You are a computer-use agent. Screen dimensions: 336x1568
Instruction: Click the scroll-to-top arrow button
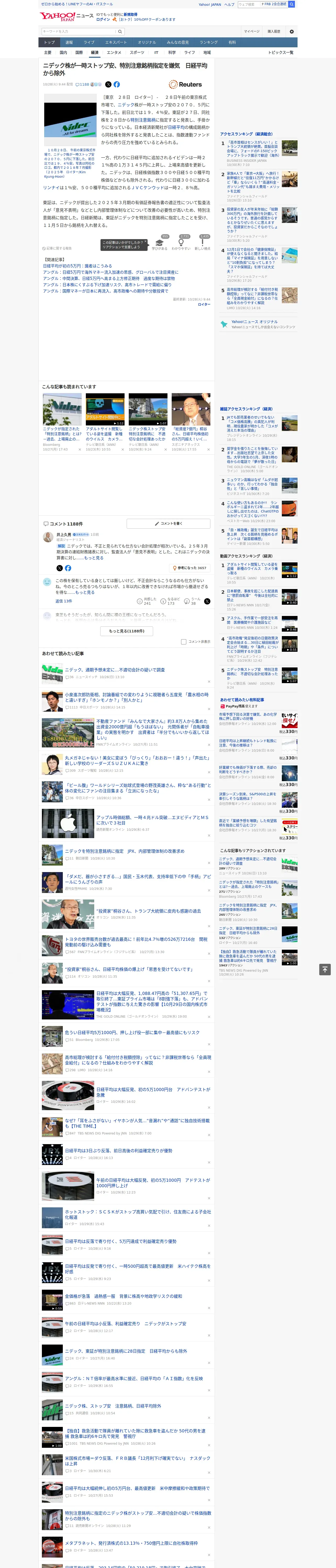click(325, 969)
